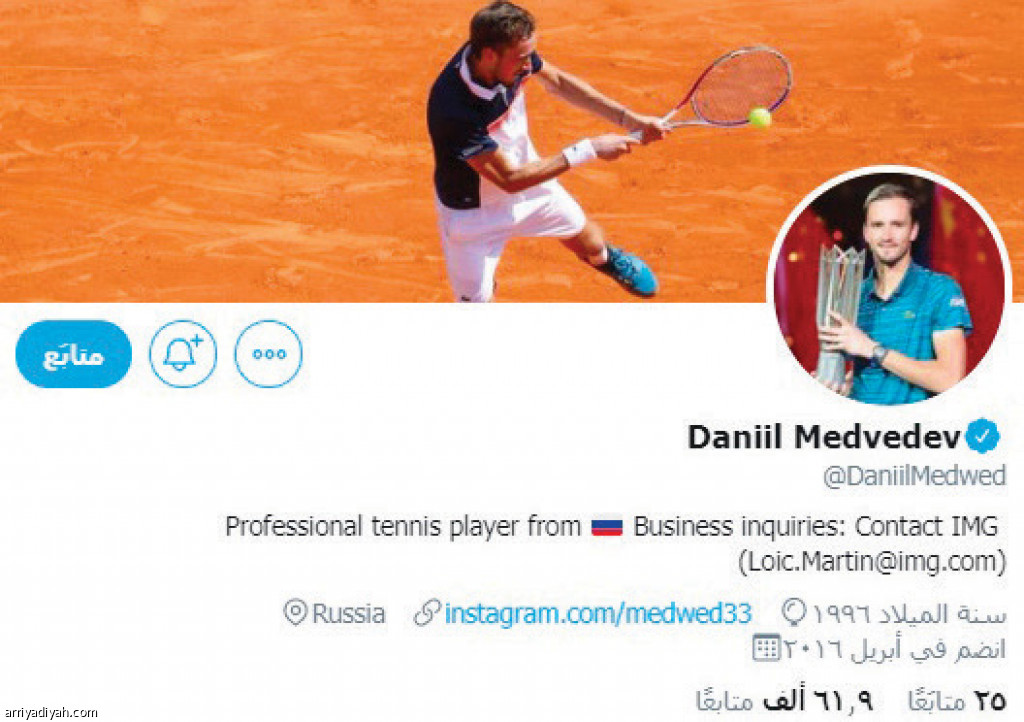
Task: Open the circular profile photo with trophy
Action: point(889,287)
